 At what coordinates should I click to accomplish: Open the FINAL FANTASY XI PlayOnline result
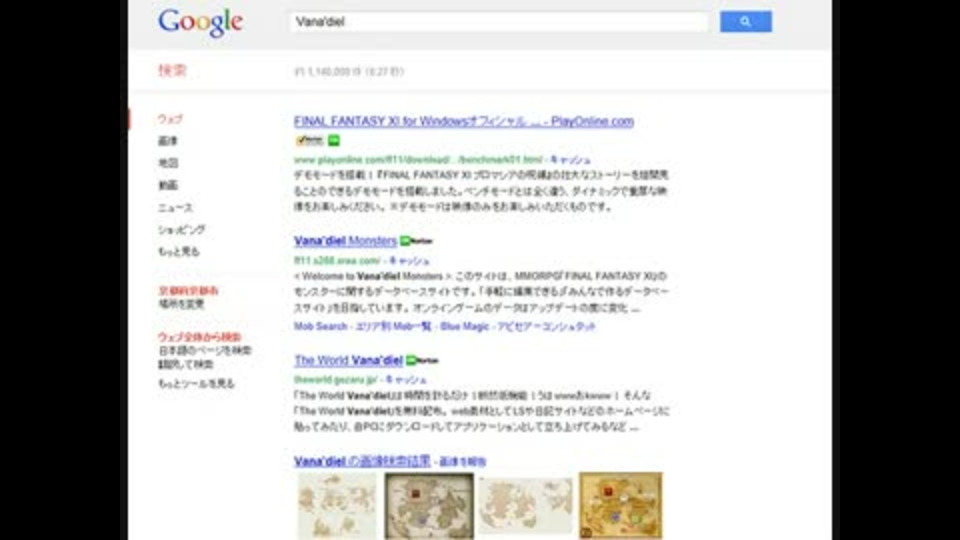click(463, 121)
